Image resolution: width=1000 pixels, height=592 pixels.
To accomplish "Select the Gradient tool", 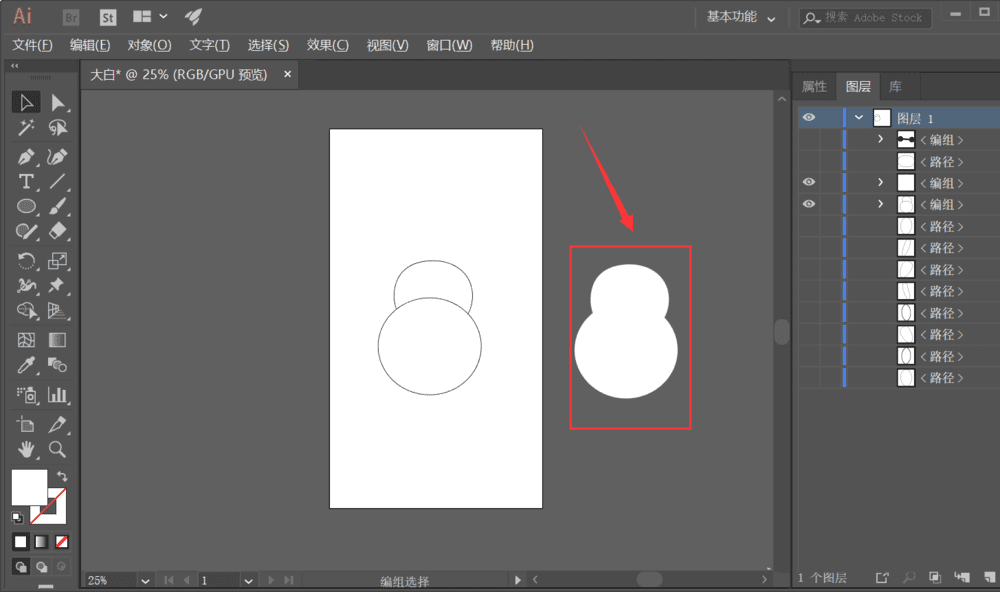I will (x=57, y=340).
